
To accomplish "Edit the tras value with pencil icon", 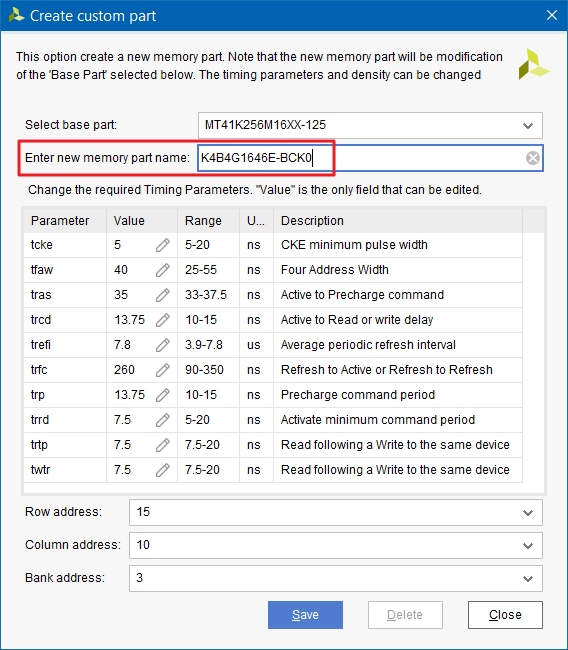I will point(163,295).
